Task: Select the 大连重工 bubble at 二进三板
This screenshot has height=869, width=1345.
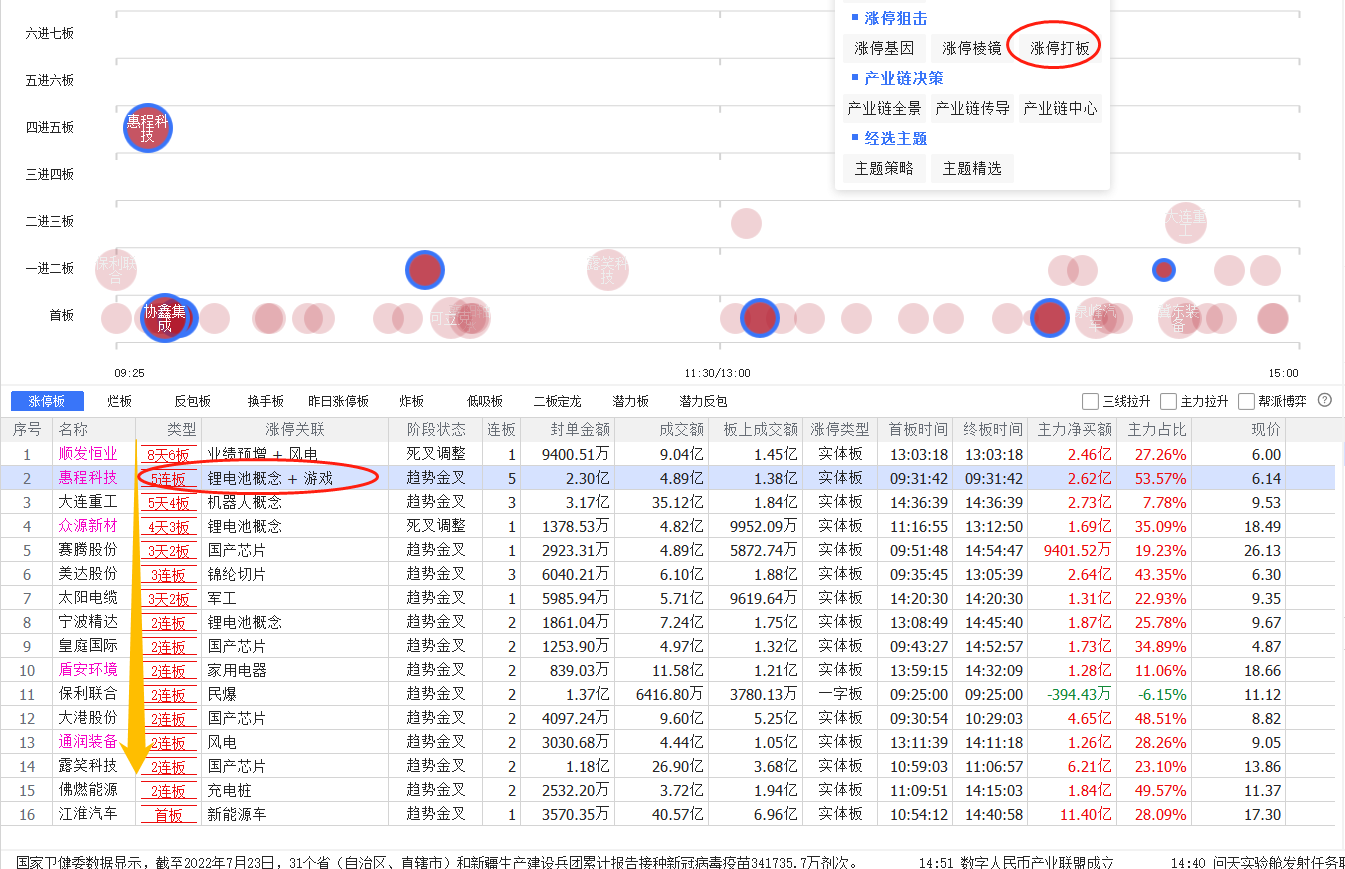Action: (x=1185, y=222)
